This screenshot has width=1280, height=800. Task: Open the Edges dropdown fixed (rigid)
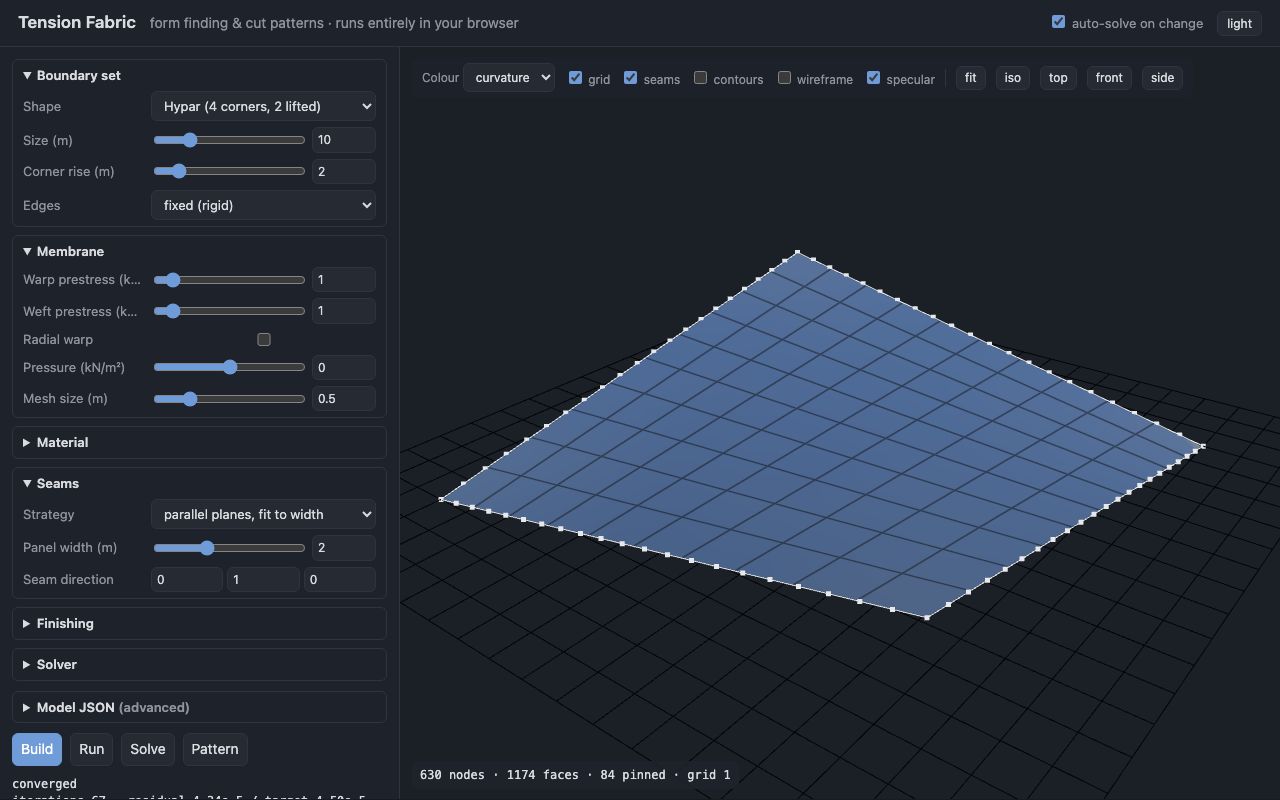263,205
